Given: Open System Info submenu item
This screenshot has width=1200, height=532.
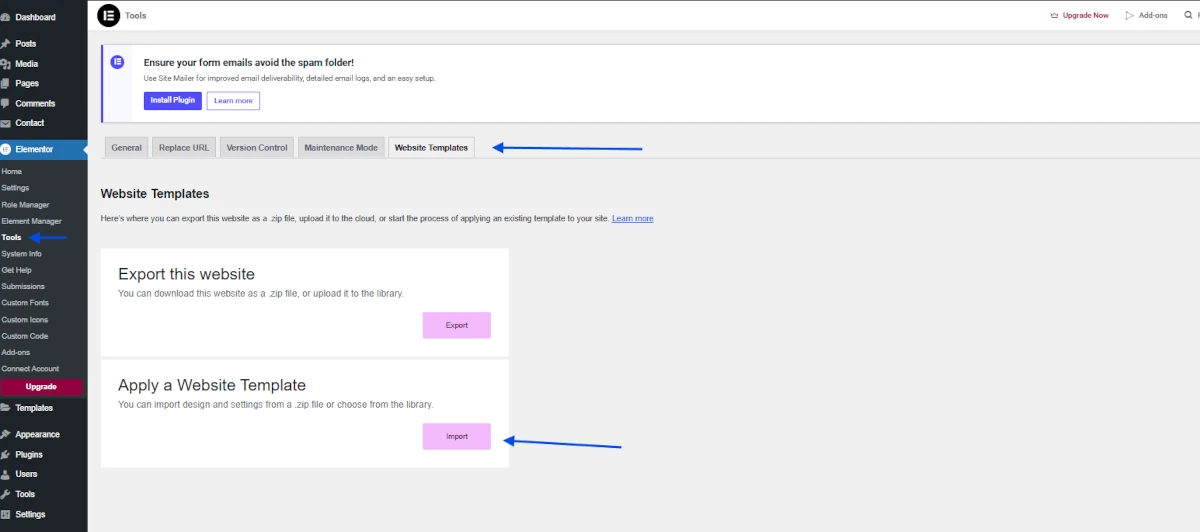Looking at the screenshot, I should coord(22,254).
